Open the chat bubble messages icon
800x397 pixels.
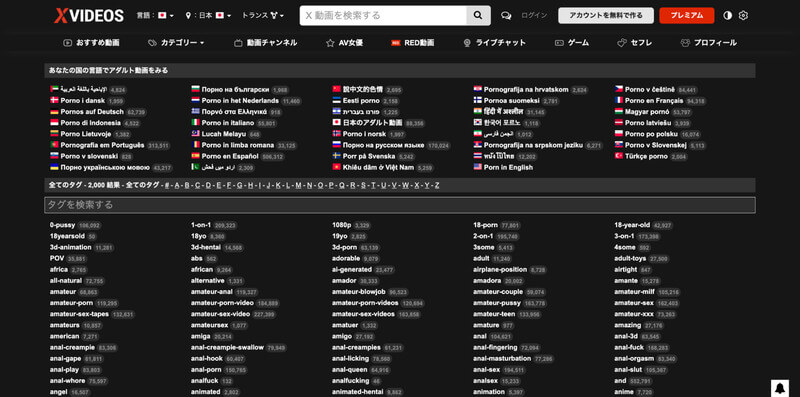point(506,15)
